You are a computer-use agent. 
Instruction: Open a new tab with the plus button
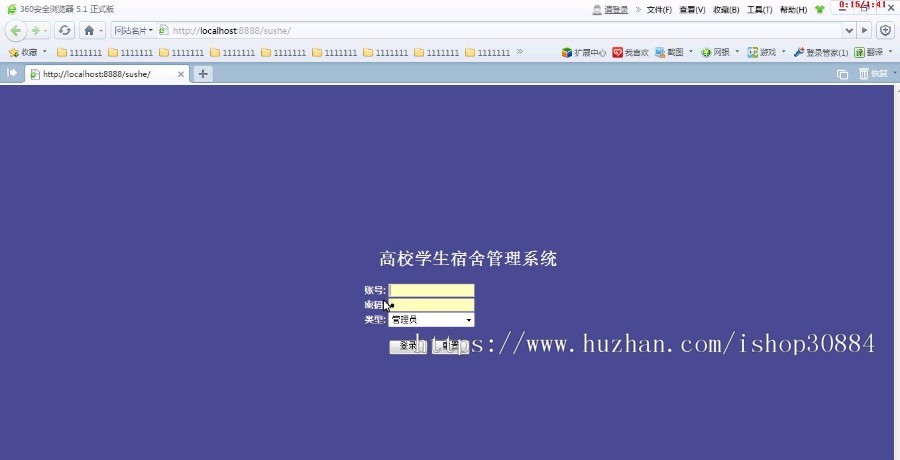pos(203,74)
